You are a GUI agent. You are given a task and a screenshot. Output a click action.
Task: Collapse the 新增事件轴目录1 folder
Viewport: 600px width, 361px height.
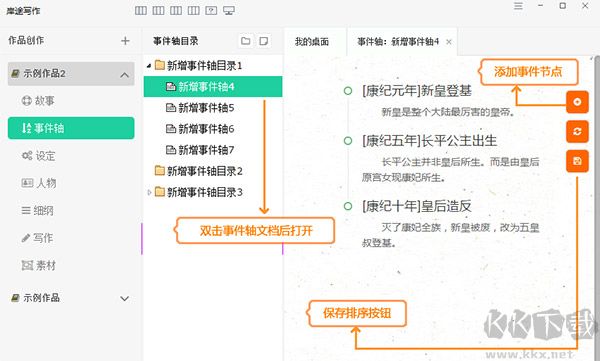pos(149,66)
